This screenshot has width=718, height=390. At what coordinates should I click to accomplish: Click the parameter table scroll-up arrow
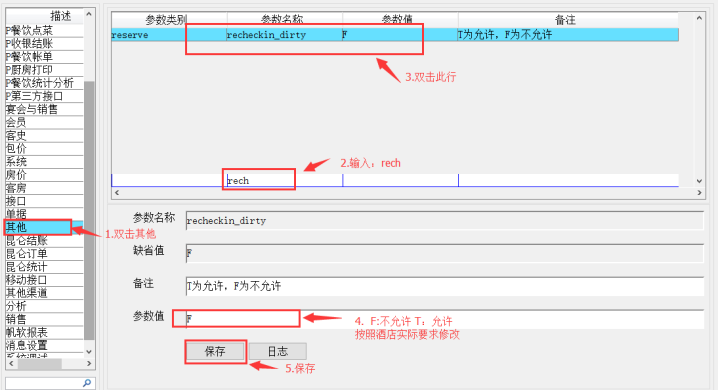click(x=699, y=18)
